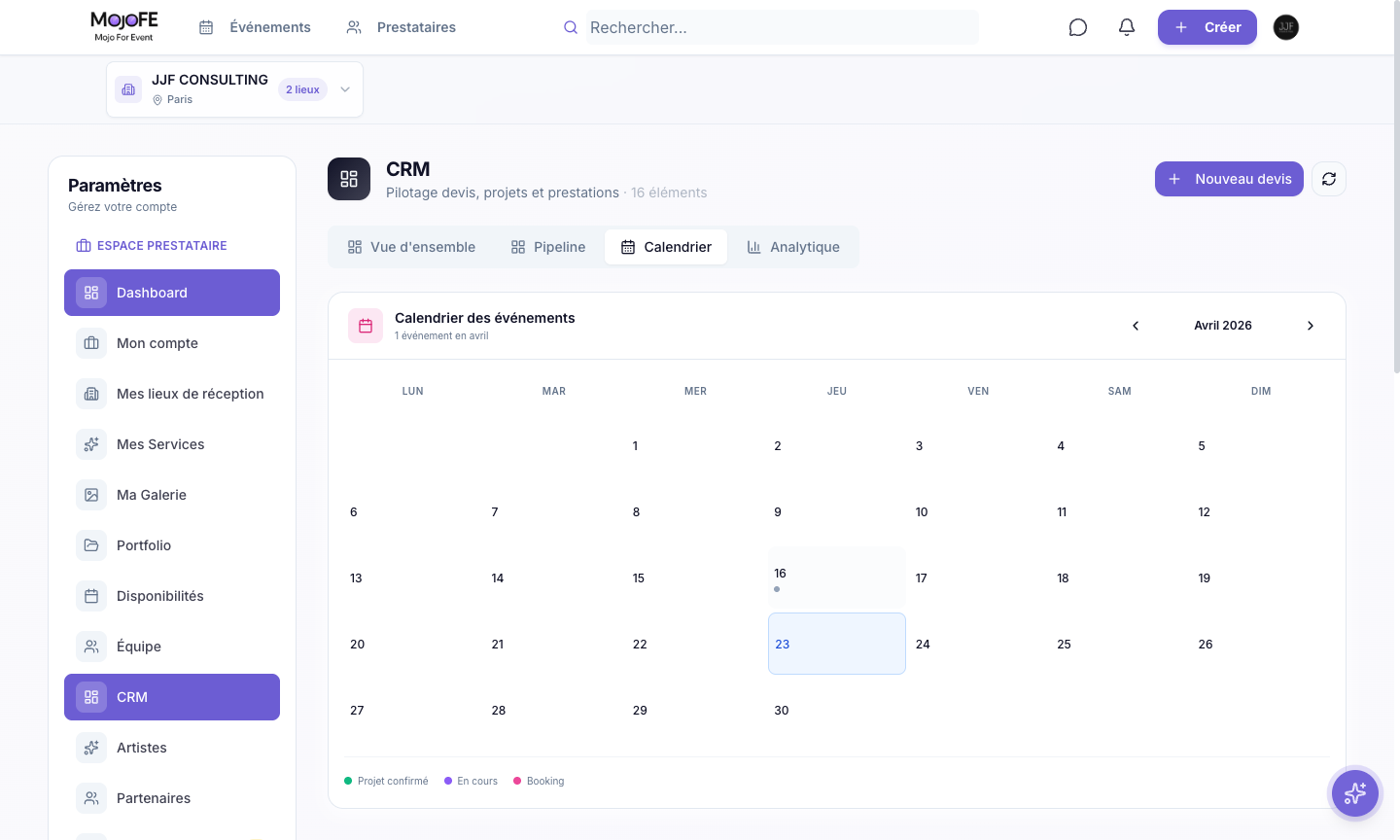Viewport: 1400px width, 840px height.
Task: Go to the next month after Avril 2026
Action: pos(1311,326)
